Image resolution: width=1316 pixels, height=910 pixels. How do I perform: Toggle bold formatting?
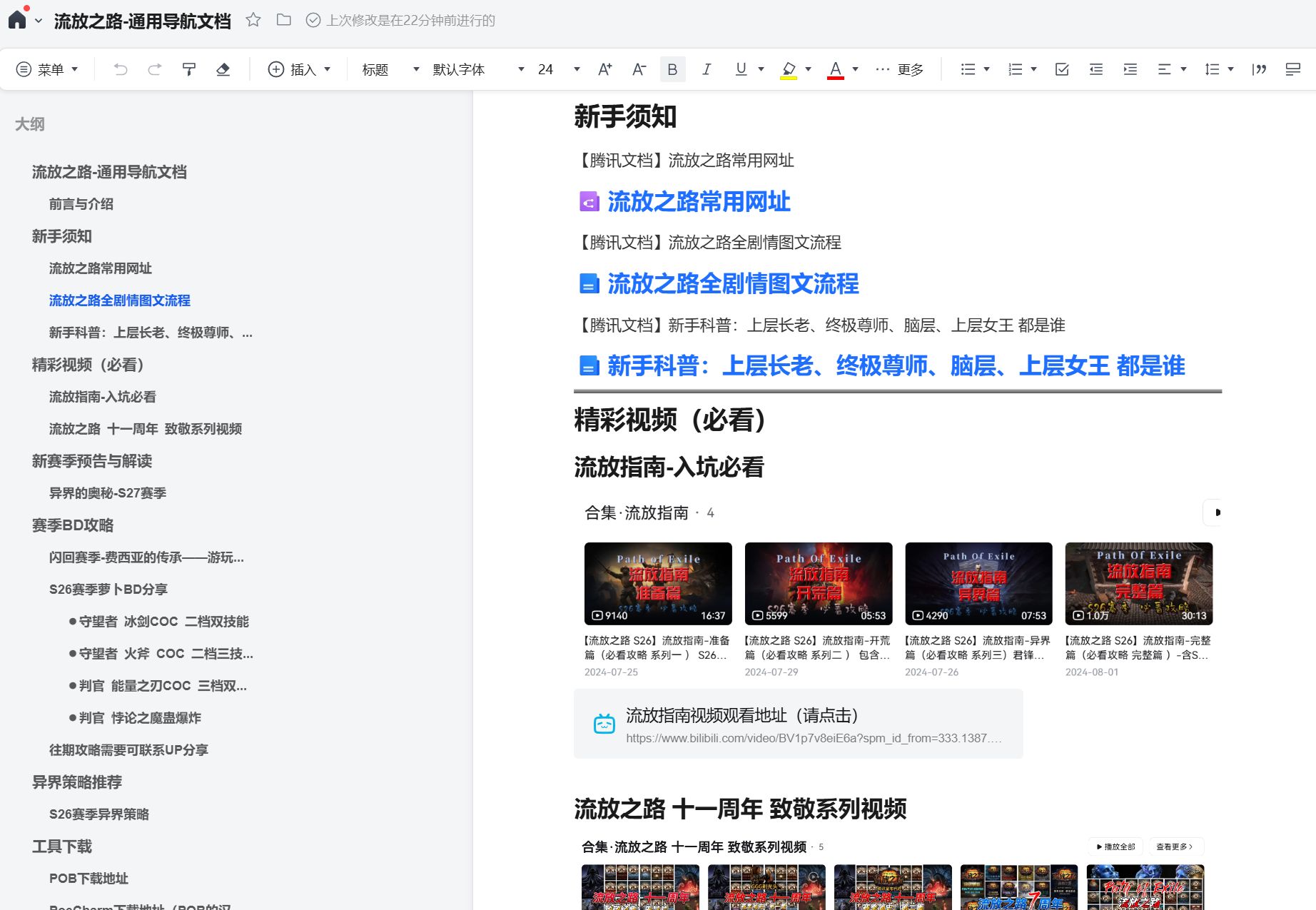[x=672, y=69]
